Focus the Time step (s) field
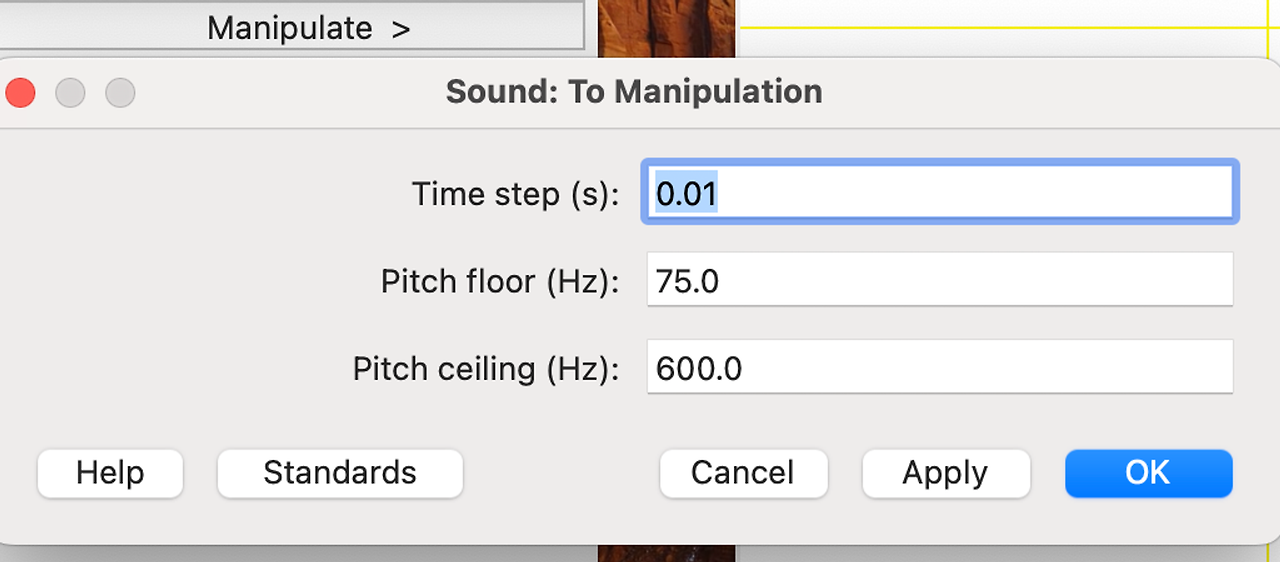 point(940,192)
